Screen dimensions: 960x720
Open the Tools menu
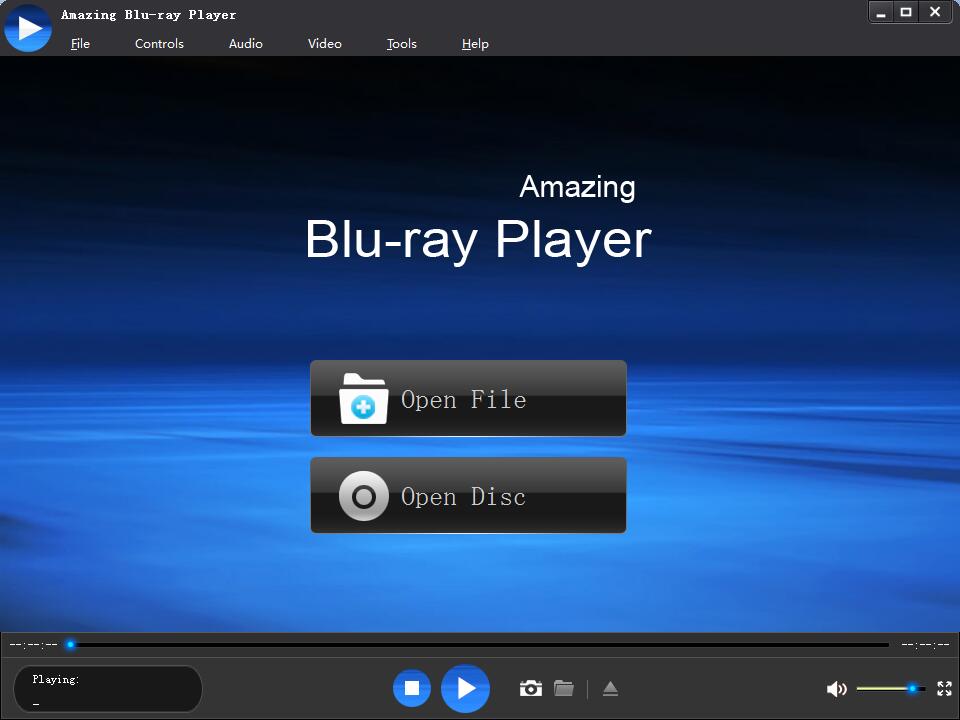(x=401, y=43)
